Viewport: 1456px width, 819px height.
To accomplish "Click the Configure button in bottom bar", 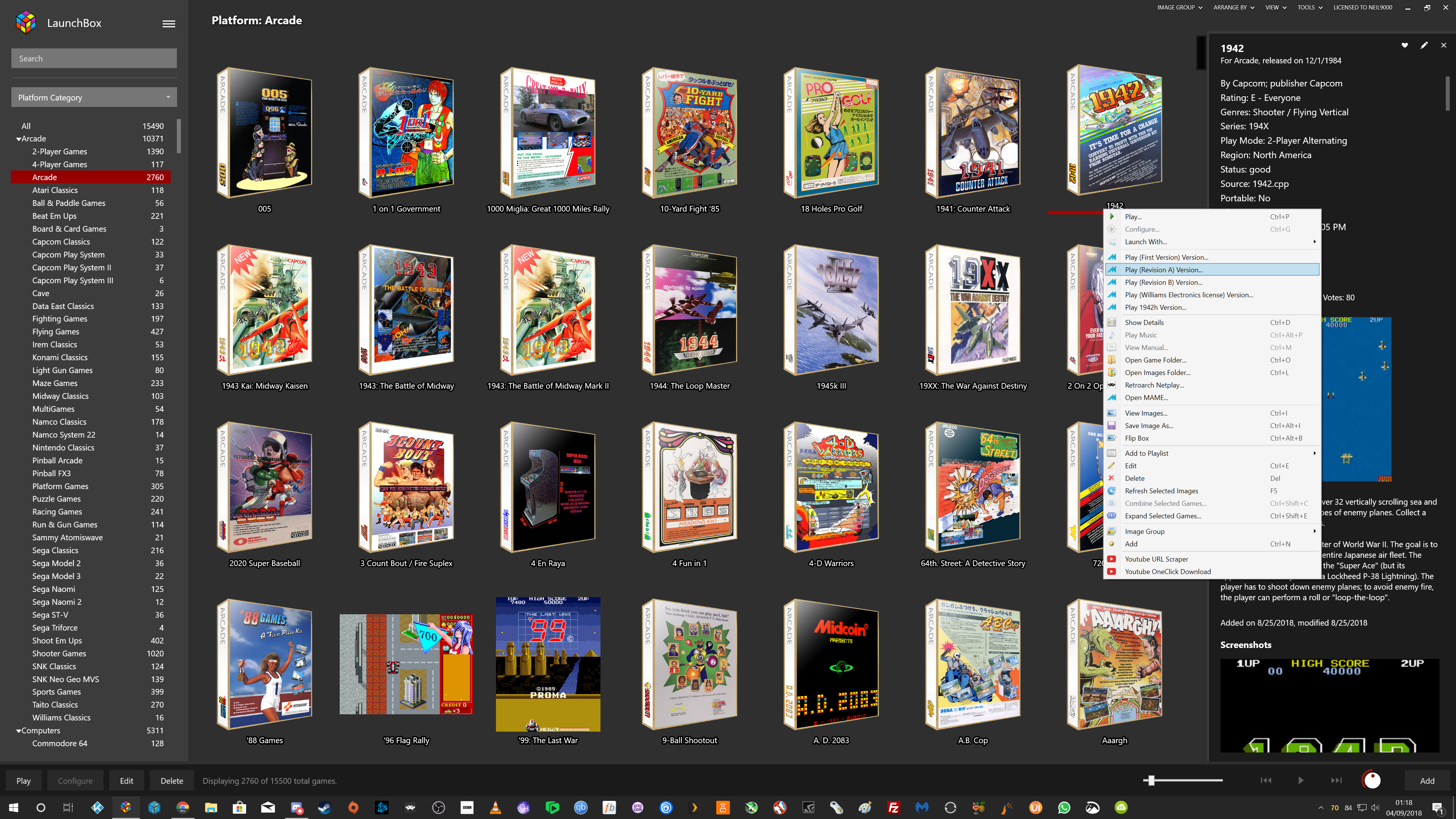I will pyautogui.click(x=75, y=781).
